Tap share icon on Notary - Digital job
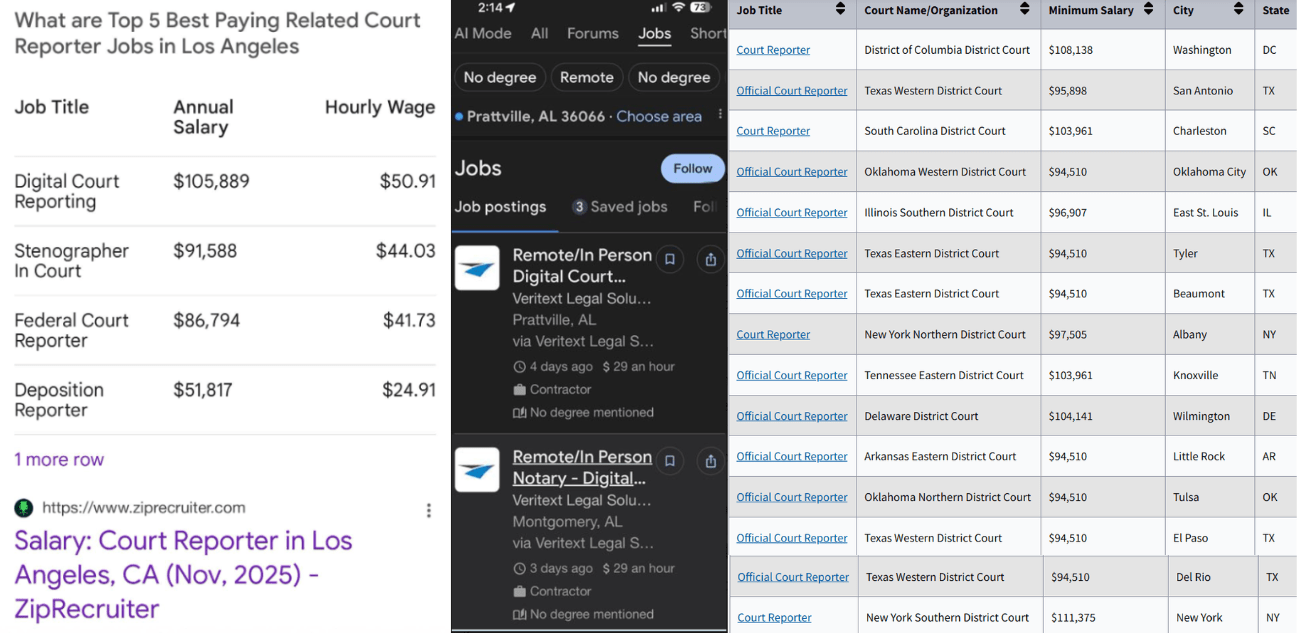 710,461
